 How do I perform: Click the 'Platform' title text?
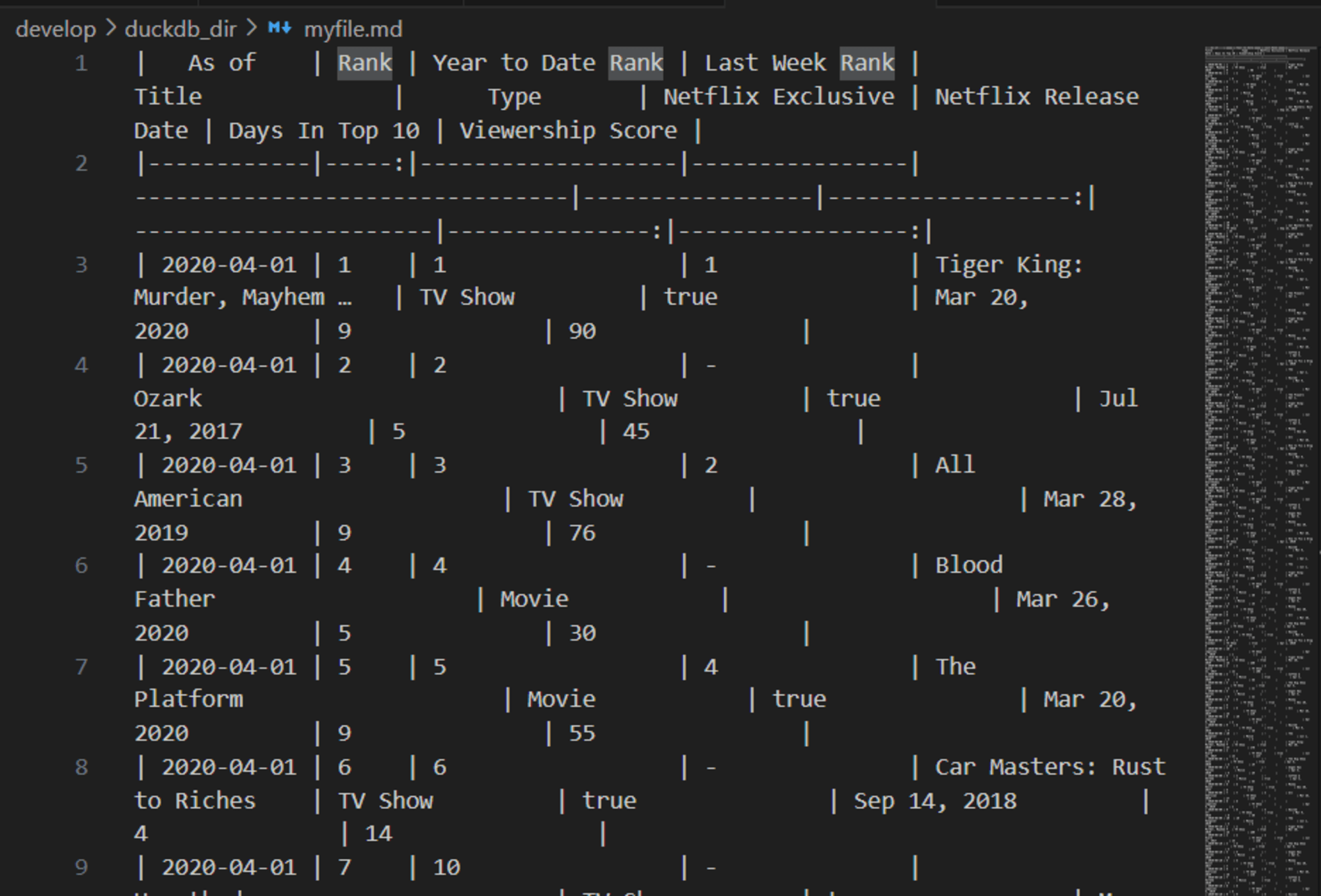[188, 699]
